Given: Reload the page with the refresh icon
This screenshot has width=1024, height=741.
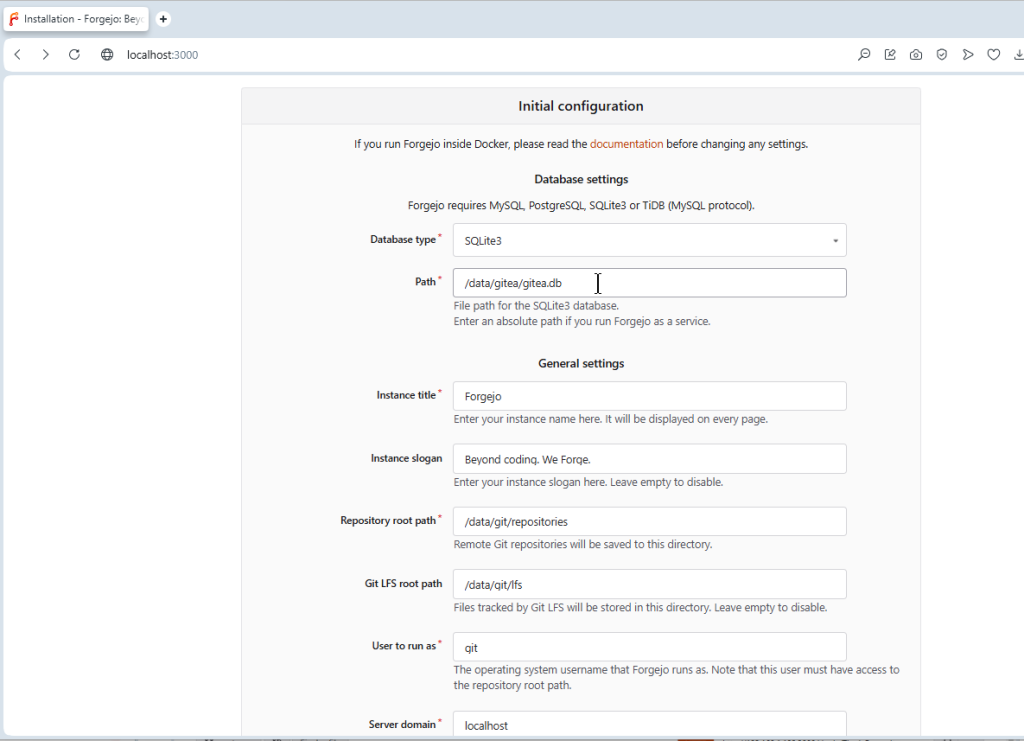Looking at the screenshot, I should coord(74,55).
